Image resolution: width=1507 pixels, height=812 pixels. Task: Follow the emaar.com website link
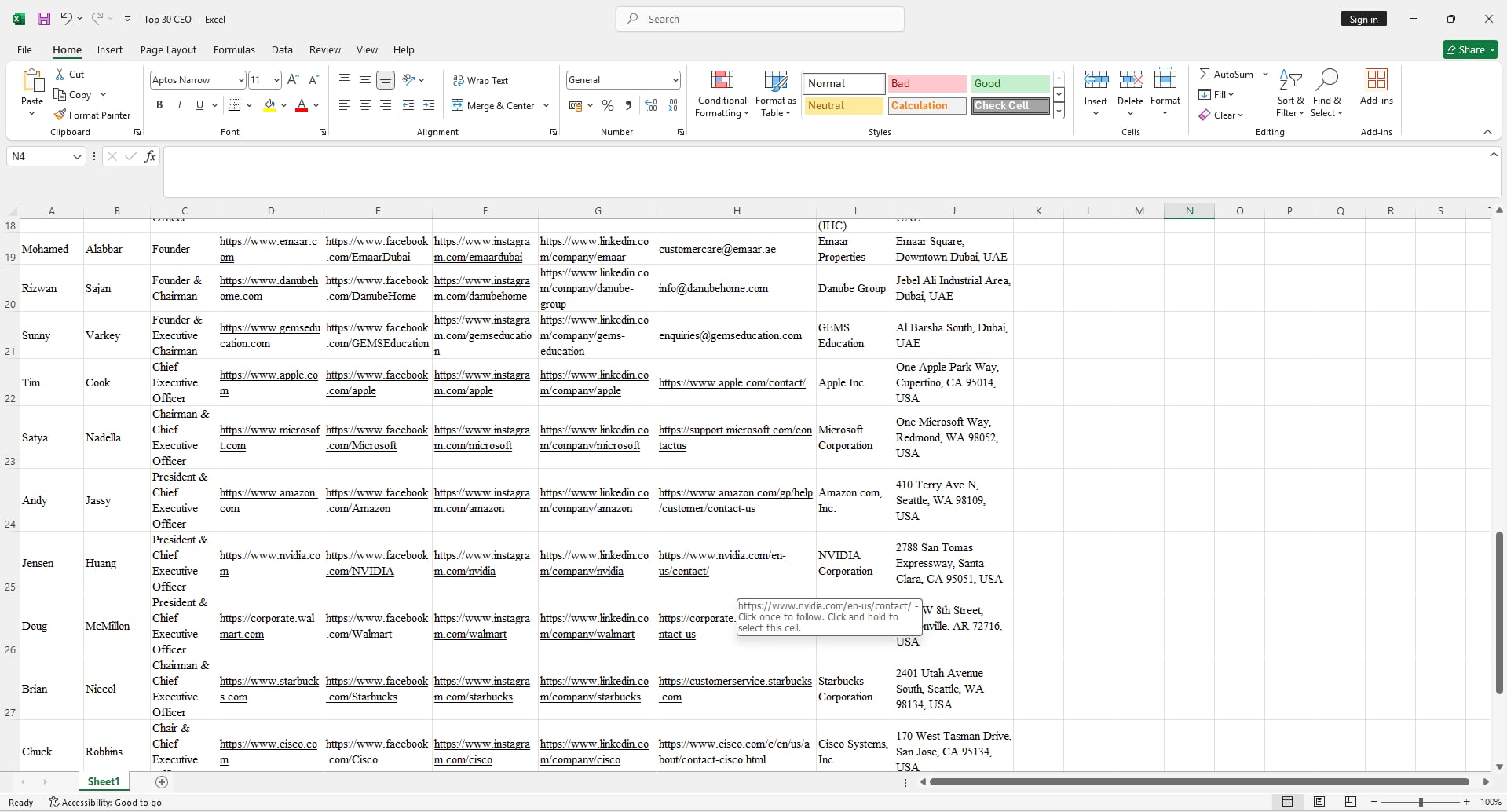(x=269, y=249)
